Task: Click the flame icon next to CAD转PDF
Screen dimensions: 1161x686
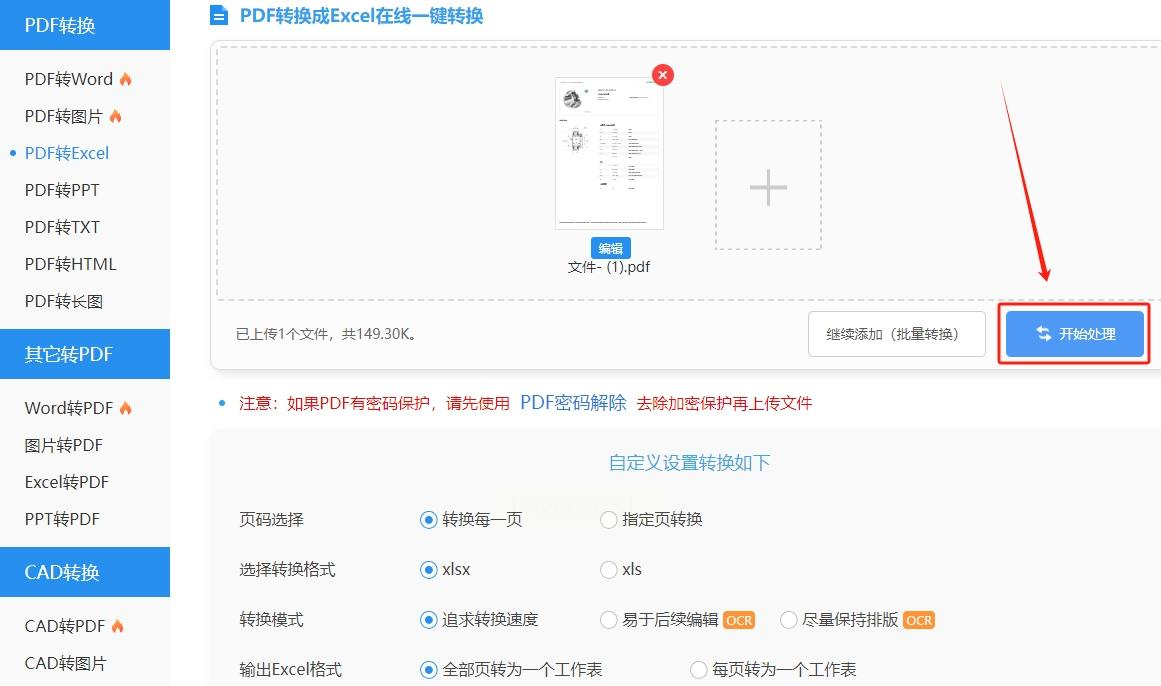Action: click(x=117, y=626)
